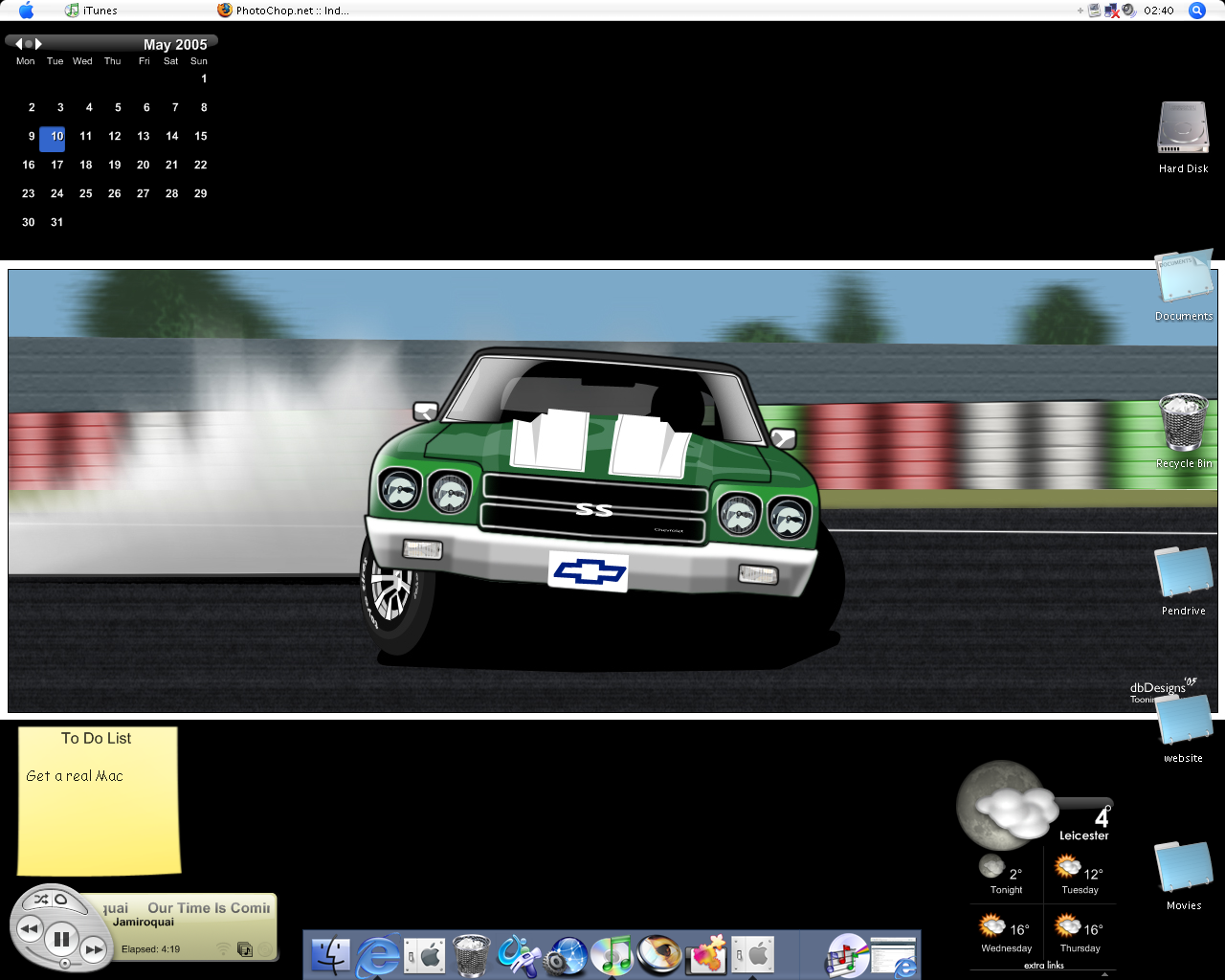Click the 'Get a real Mac' note text

click(x=75, y=776)
